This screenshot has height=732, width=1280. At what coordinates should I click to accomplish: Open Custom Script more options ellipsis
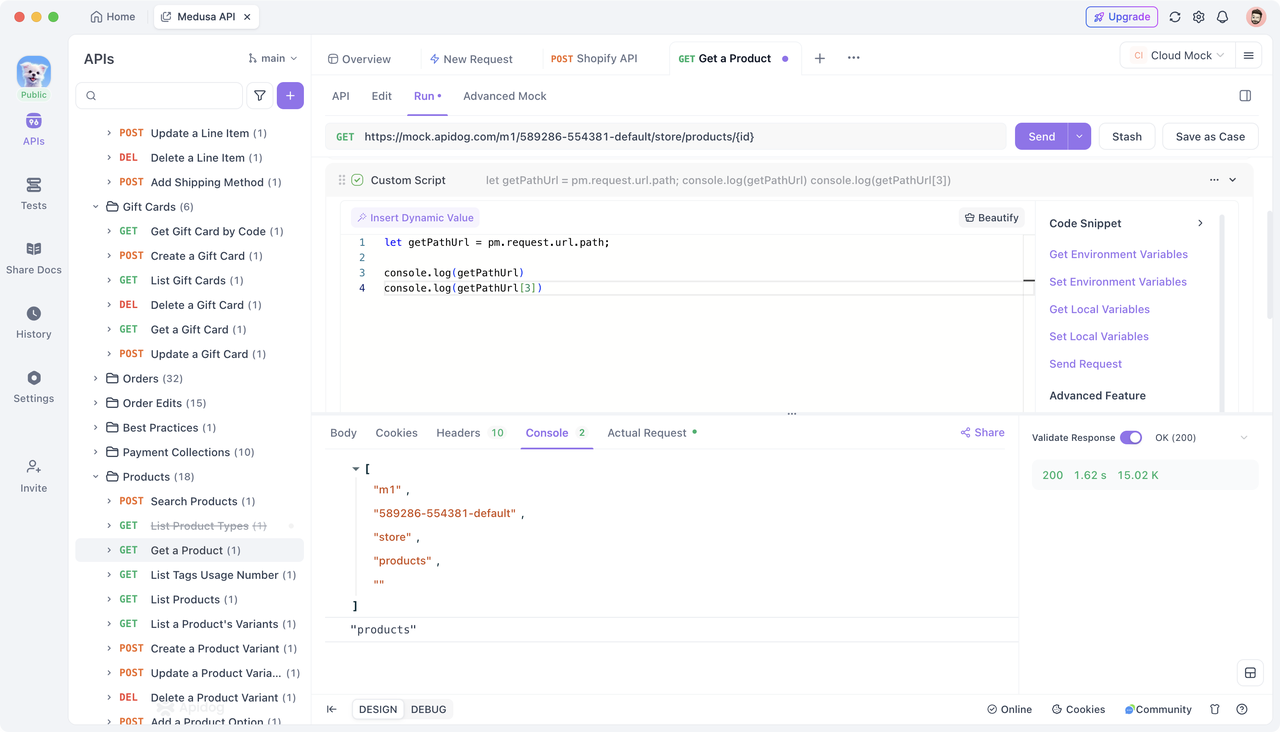pos(1214,180)
